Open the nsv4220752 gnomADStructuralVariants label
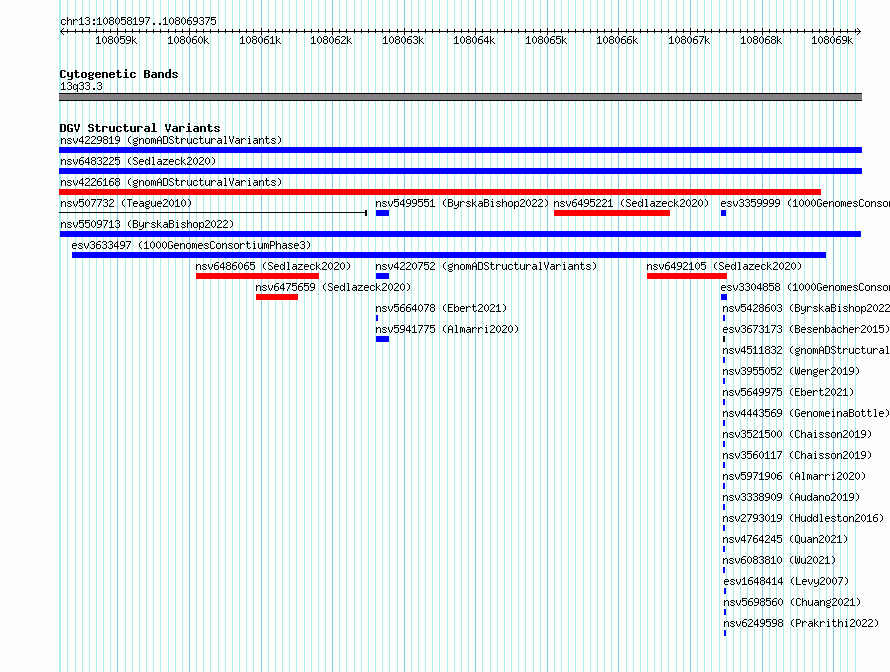This screenshot has height=672, width=890. pyautogui.click(x=486, y=266)
